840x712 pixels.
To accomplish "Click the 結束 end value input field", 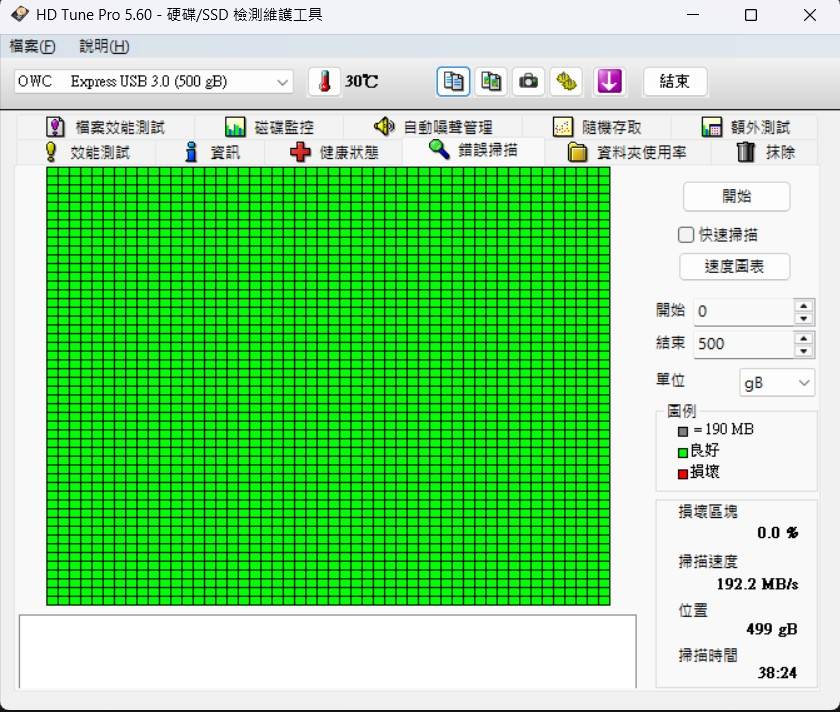I will pos(742,343).
